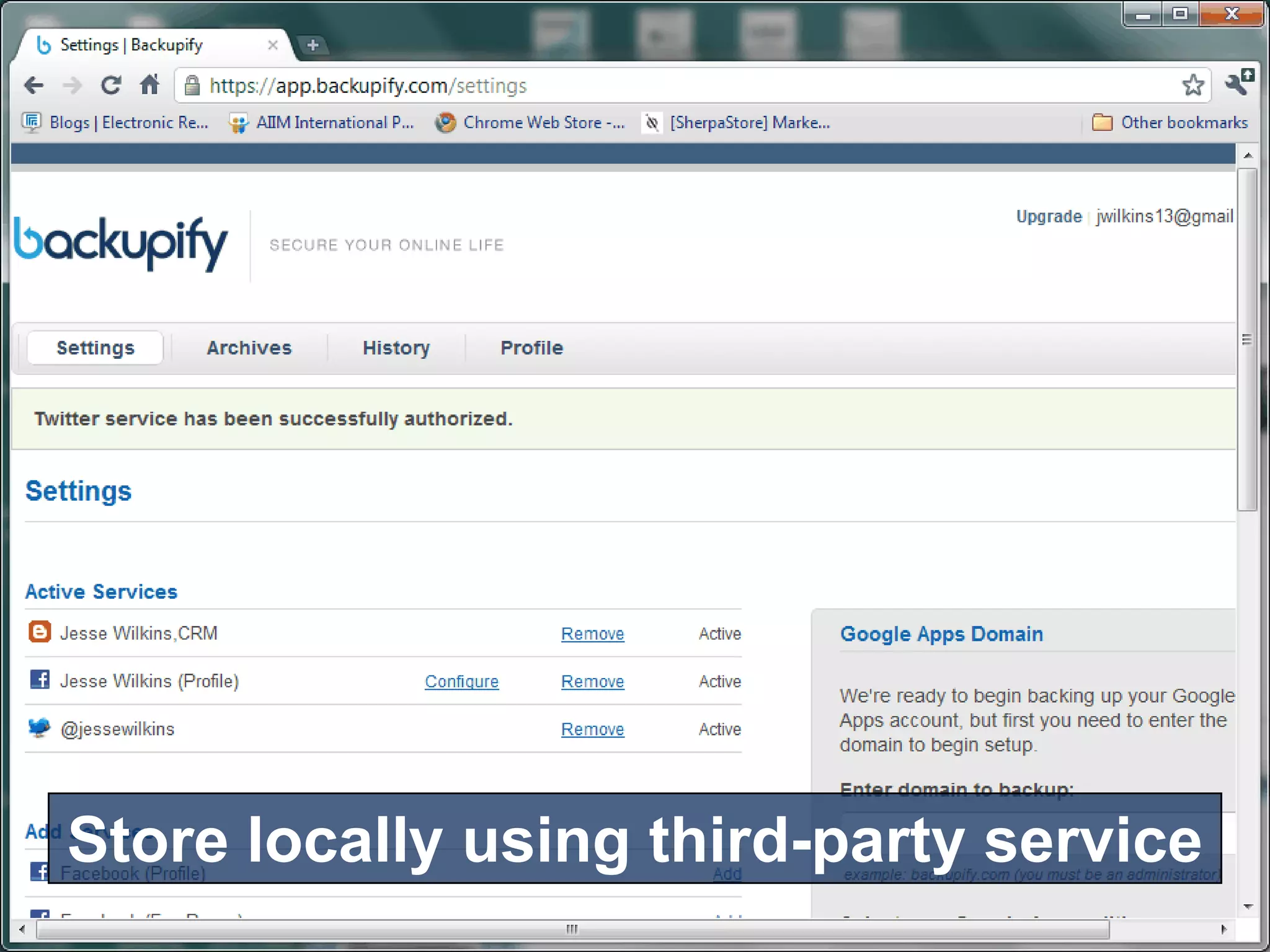Click the Google Apps Domain heading
This screenshot has height=952, width=1270.
[x=941, y=634]
